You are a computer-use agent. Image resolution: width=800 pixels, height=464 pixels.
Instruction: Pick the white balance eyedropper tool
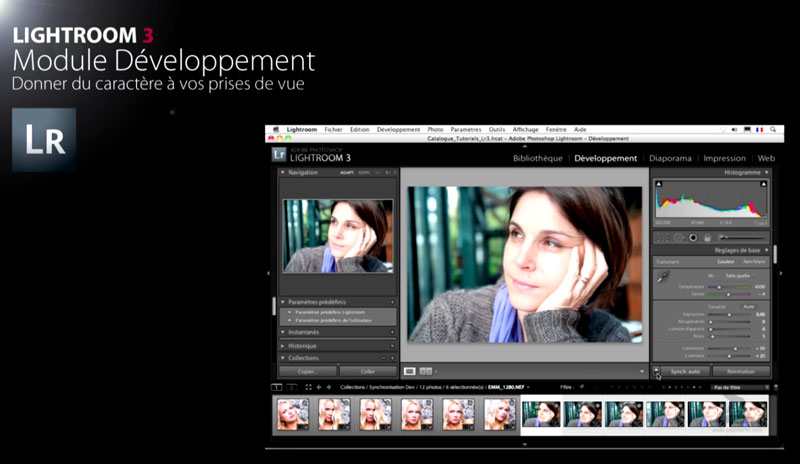point(663,278)
